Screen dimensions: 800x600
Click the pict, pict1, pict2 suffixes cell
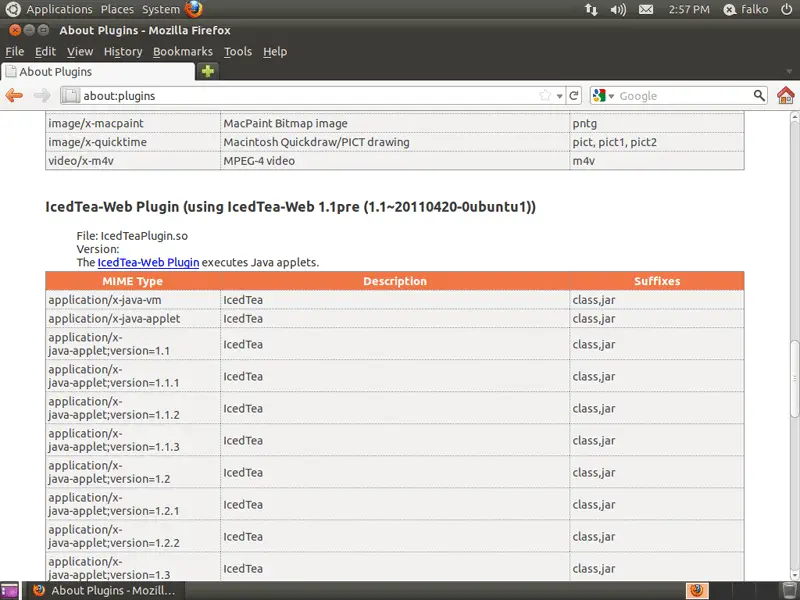657,142
